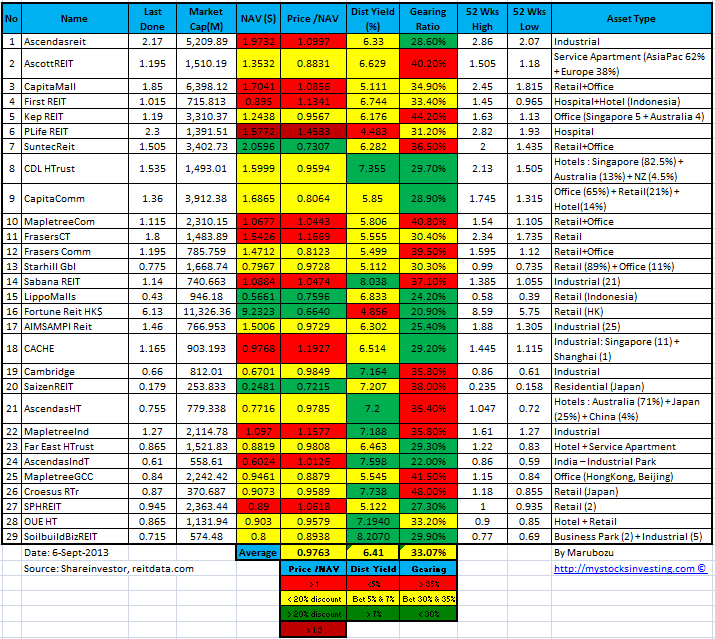The image size is (715, 639).
Task: Select the yellow legend Bet 30% & 35%
Action: pos(428,599)
